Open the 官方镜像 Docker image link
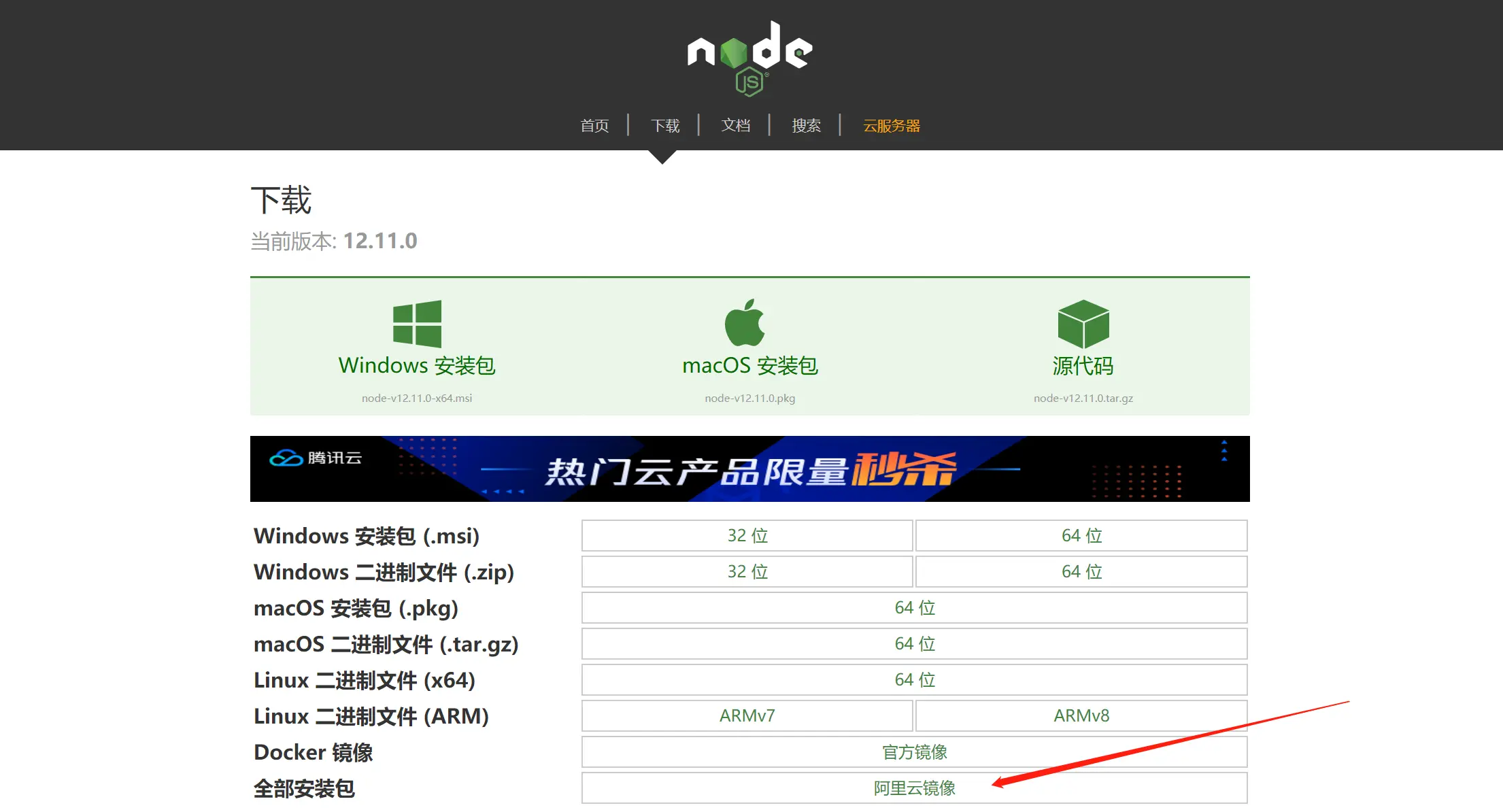 914,752
